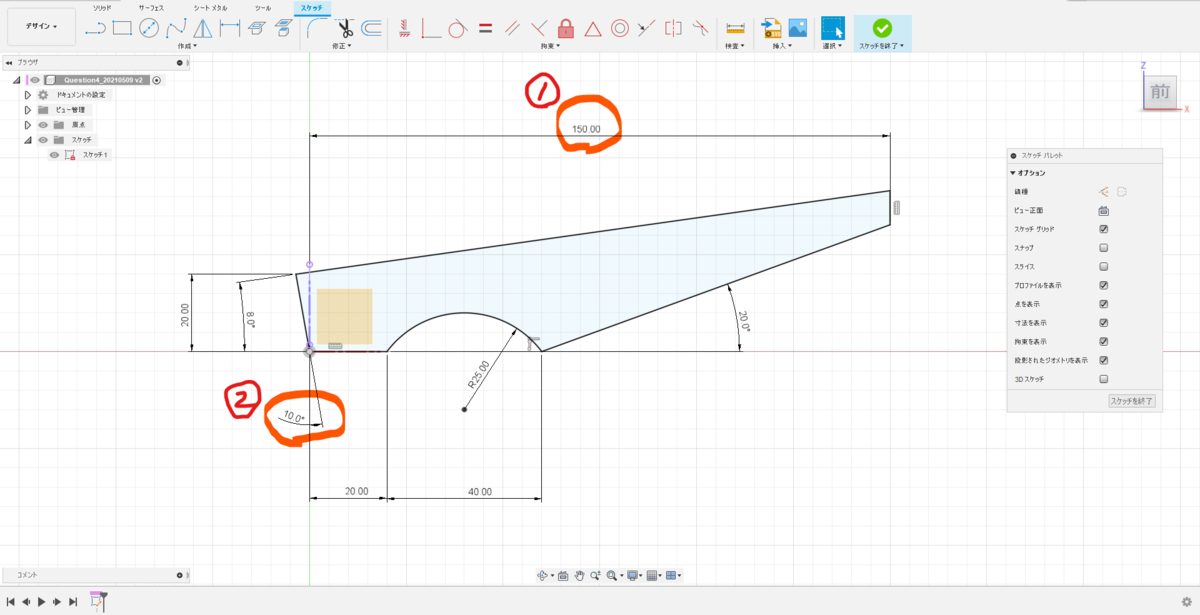Apply Equal constraint
1200x615 pixels.
click(x=485, y=28)
